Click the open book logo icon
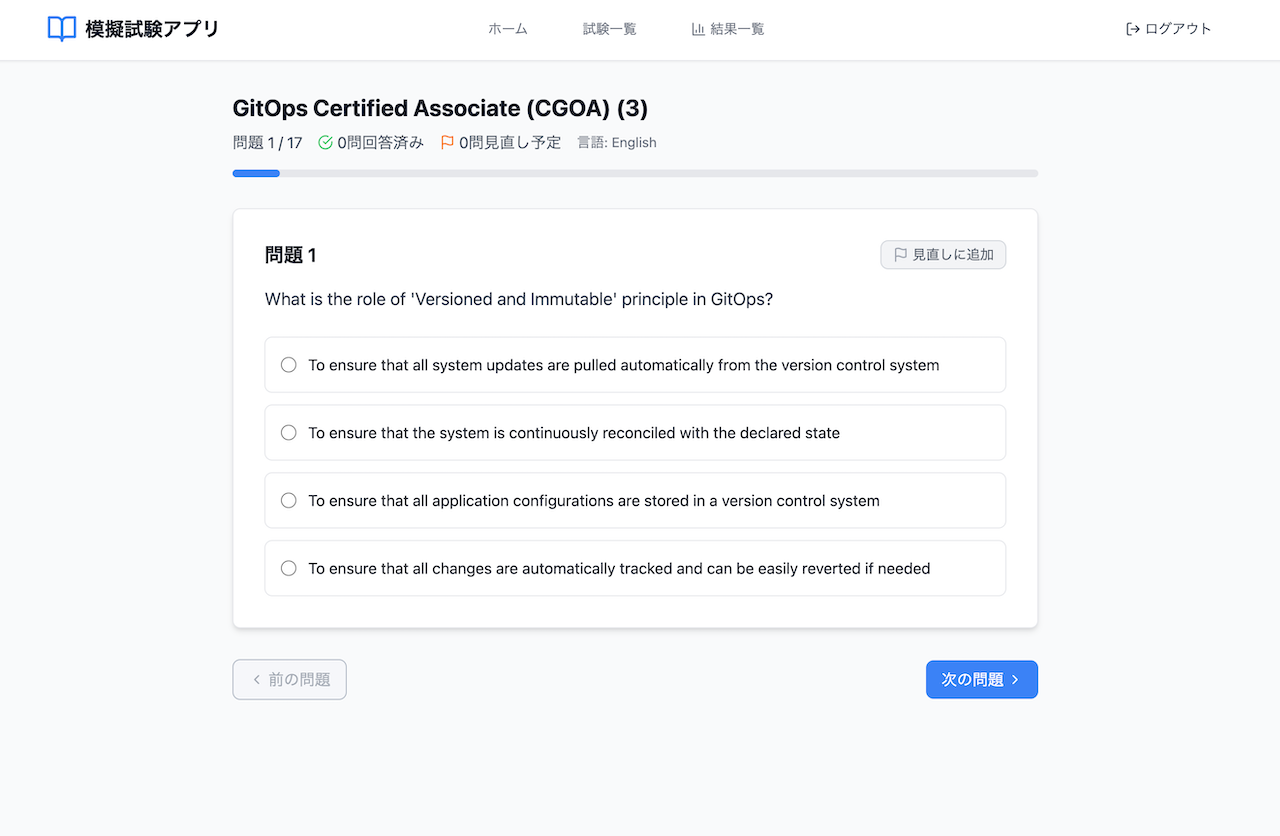Image resolution: width=1280 pixels, height=836 pixels. click(62, 29)
